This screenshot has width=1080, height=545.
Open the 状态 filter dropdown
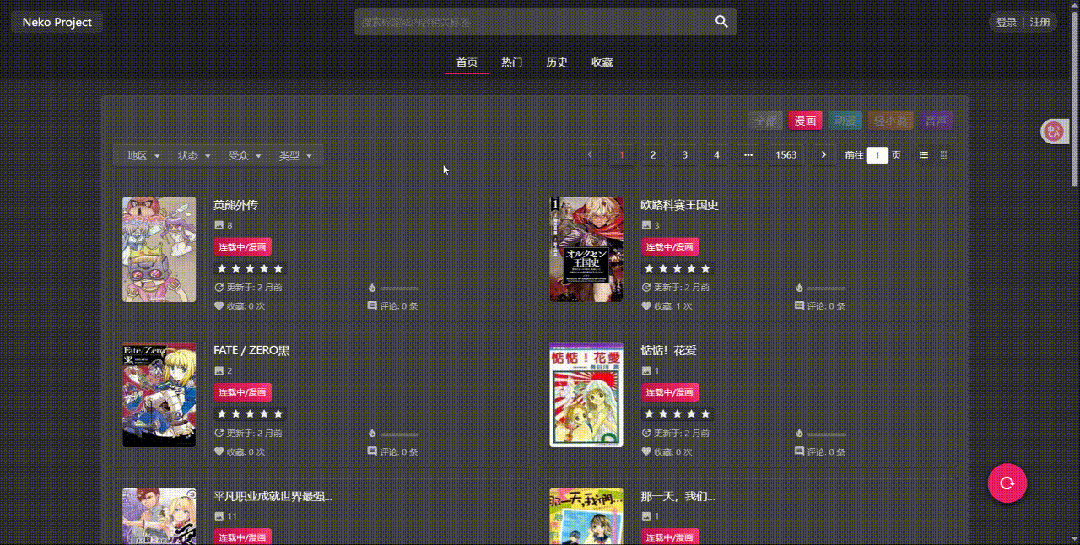[194, 156]
